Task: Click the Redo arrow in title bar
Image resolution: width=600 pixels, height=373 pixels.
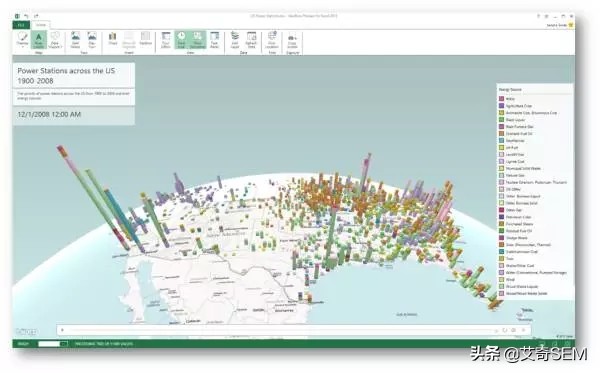Action: (x=36, y=16)
